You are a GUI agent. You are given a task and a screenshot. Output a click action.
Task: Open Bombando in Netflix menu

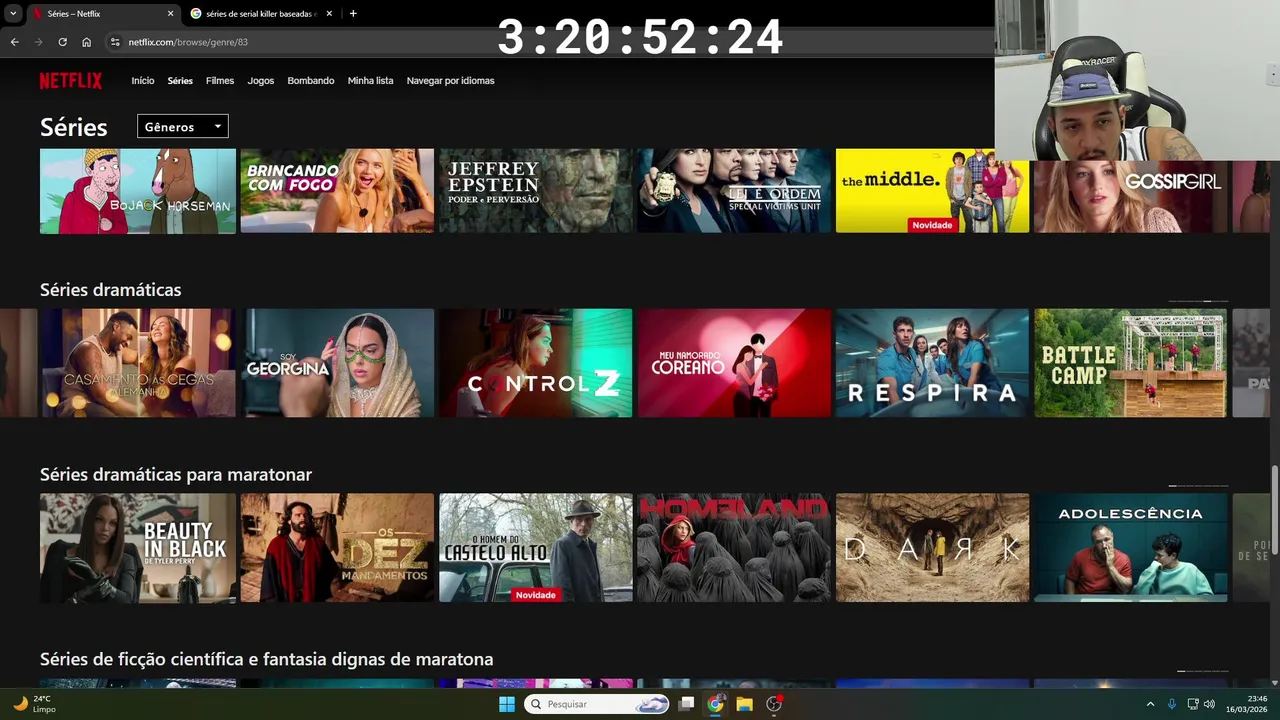311,81
